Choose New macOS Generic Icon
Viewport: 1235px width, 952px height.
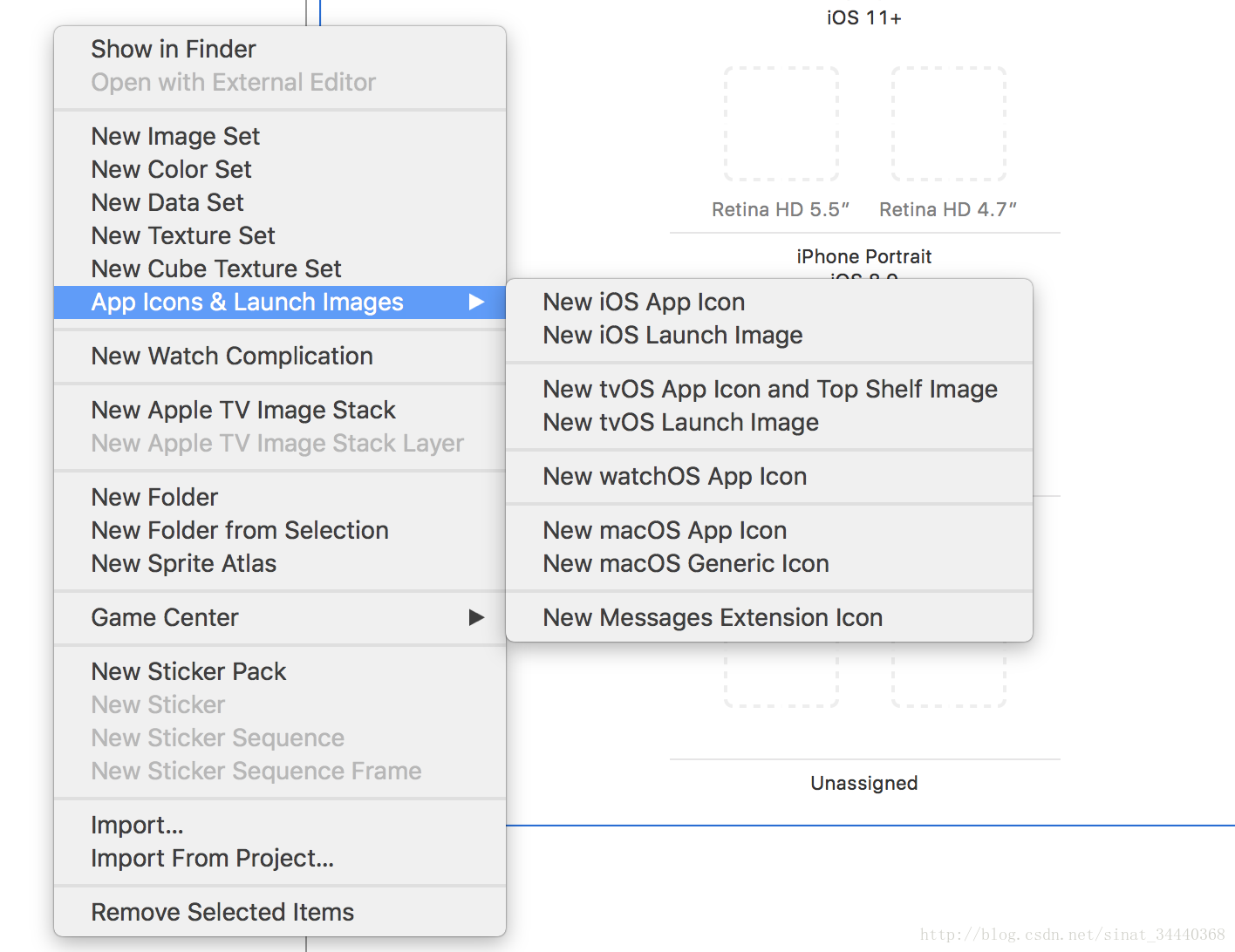(769, 563)
